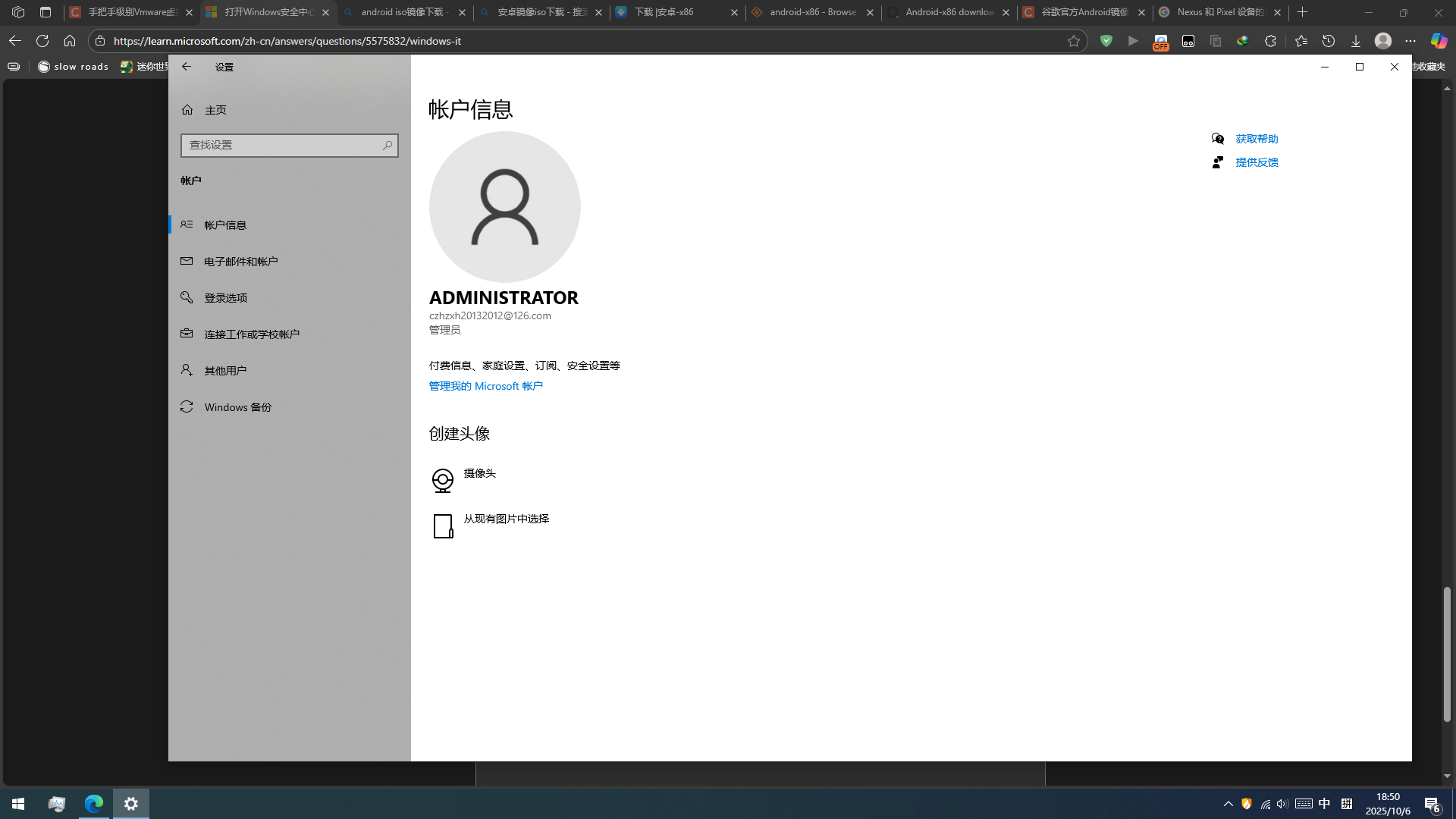Click the Settings back arrow
This screenshot has width=1456, height=819.
[x=187, y=67]
